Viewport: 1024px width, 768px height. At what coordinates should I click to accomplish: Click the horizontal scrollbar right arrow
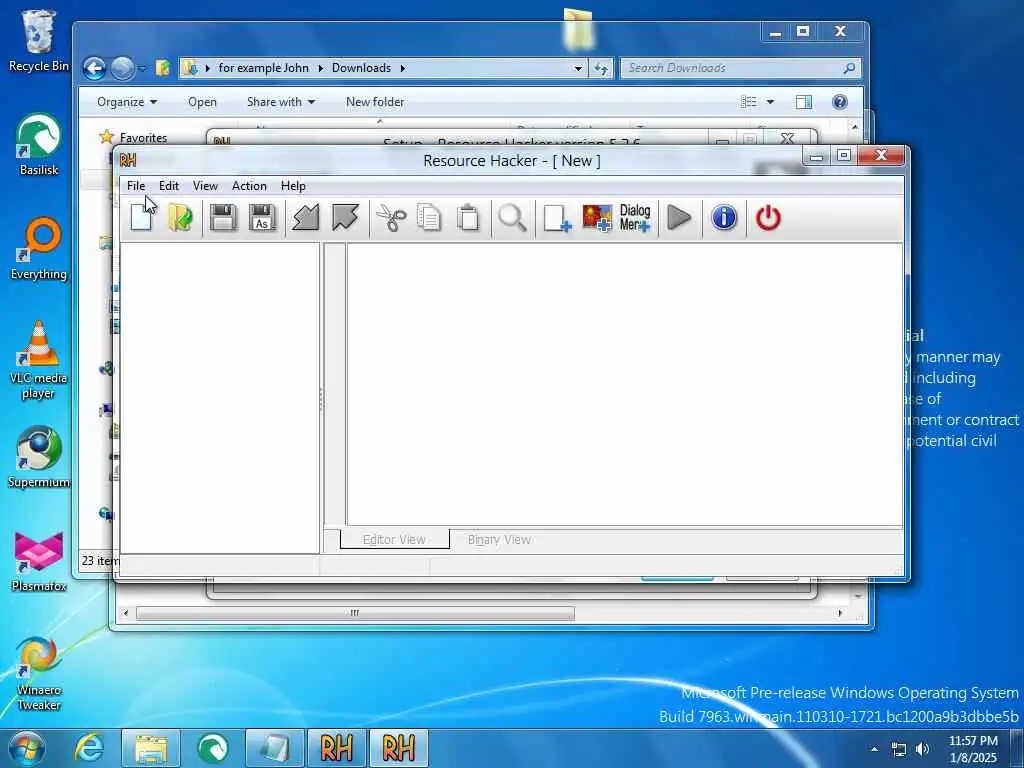click(x=840, y=613)
